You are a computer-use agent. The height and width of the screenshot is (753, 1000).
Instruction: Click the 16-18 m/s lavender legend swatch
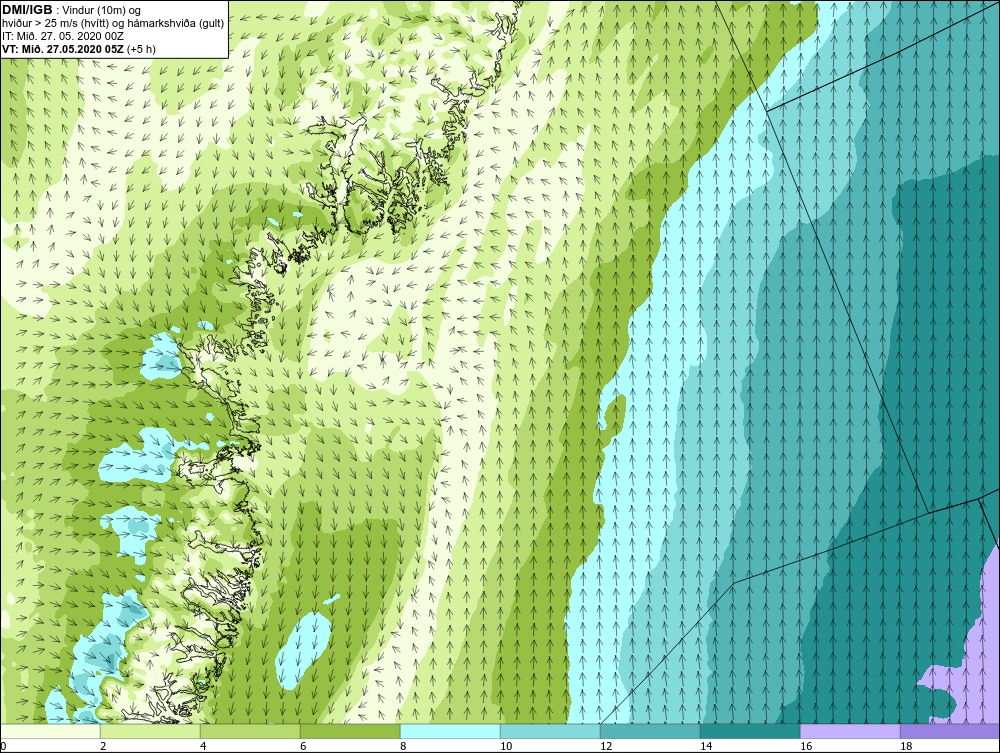pos(850,731)
